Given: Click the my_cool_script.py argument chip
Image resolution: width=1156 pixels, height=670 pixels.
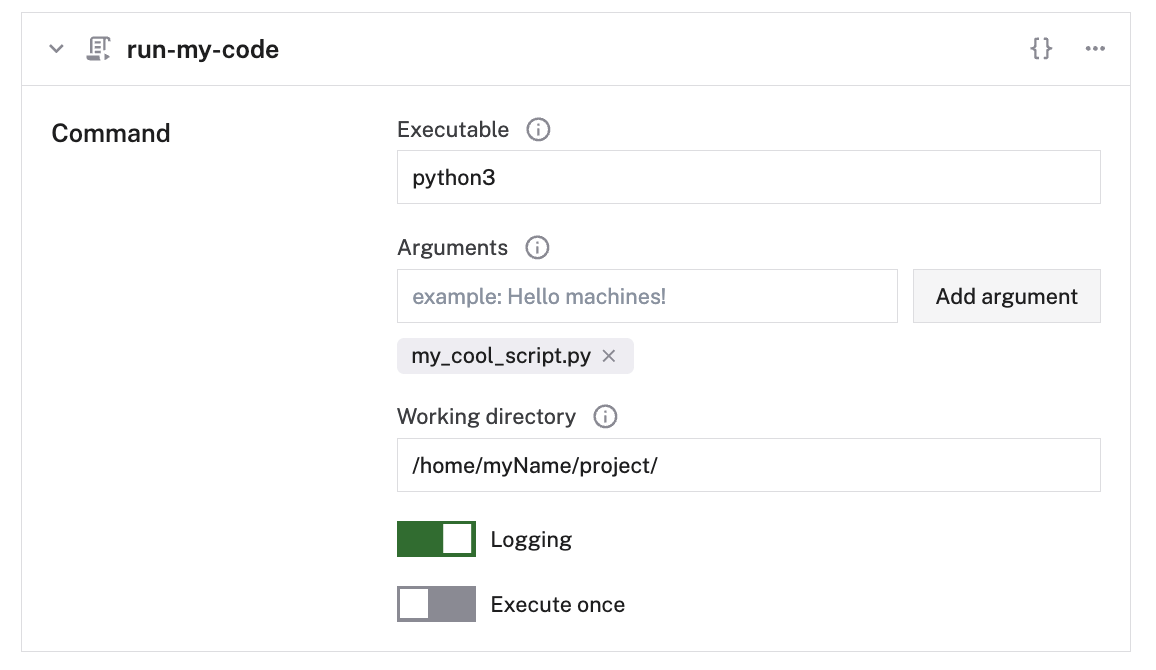Looking at the screenshot, I should click(501, 357).
